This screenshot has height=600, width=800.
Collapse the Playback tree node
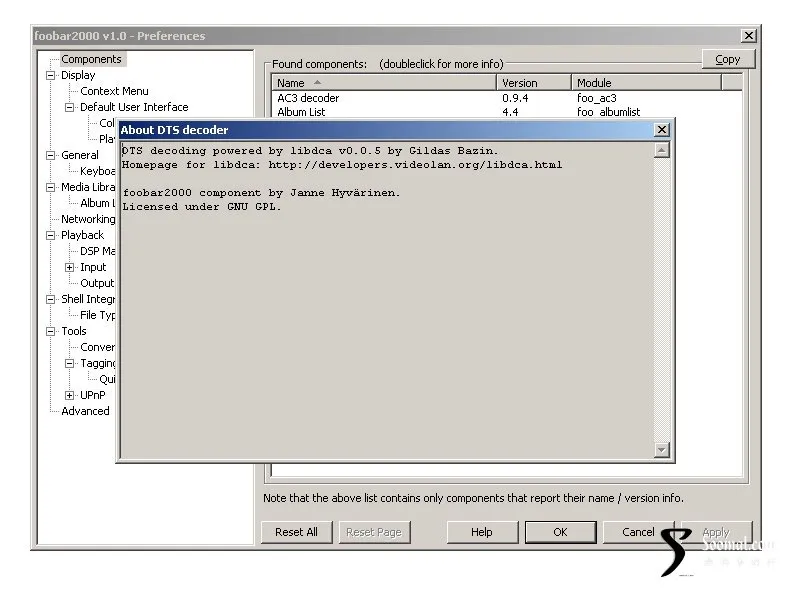(x=51, y=235)
